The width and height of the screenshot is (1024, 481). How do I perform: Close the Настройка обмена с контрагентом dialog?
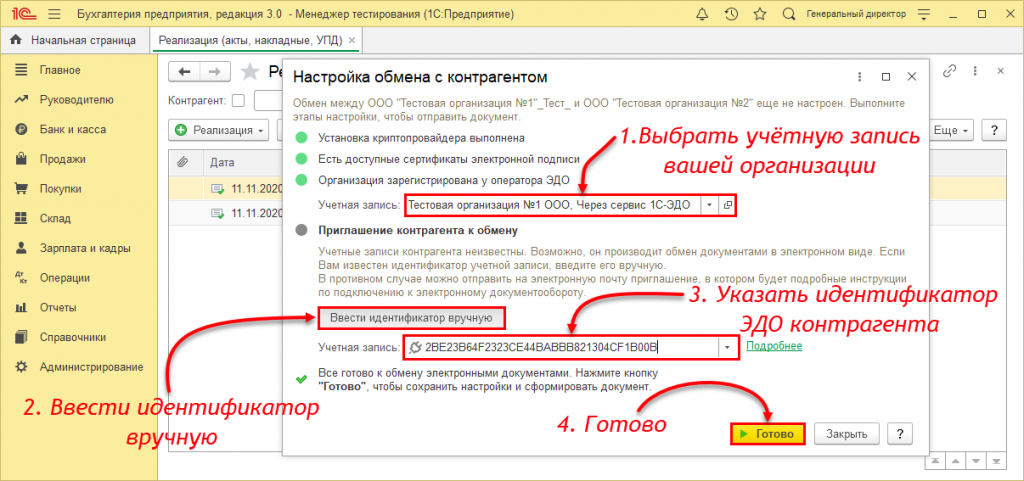pos(912,76)
